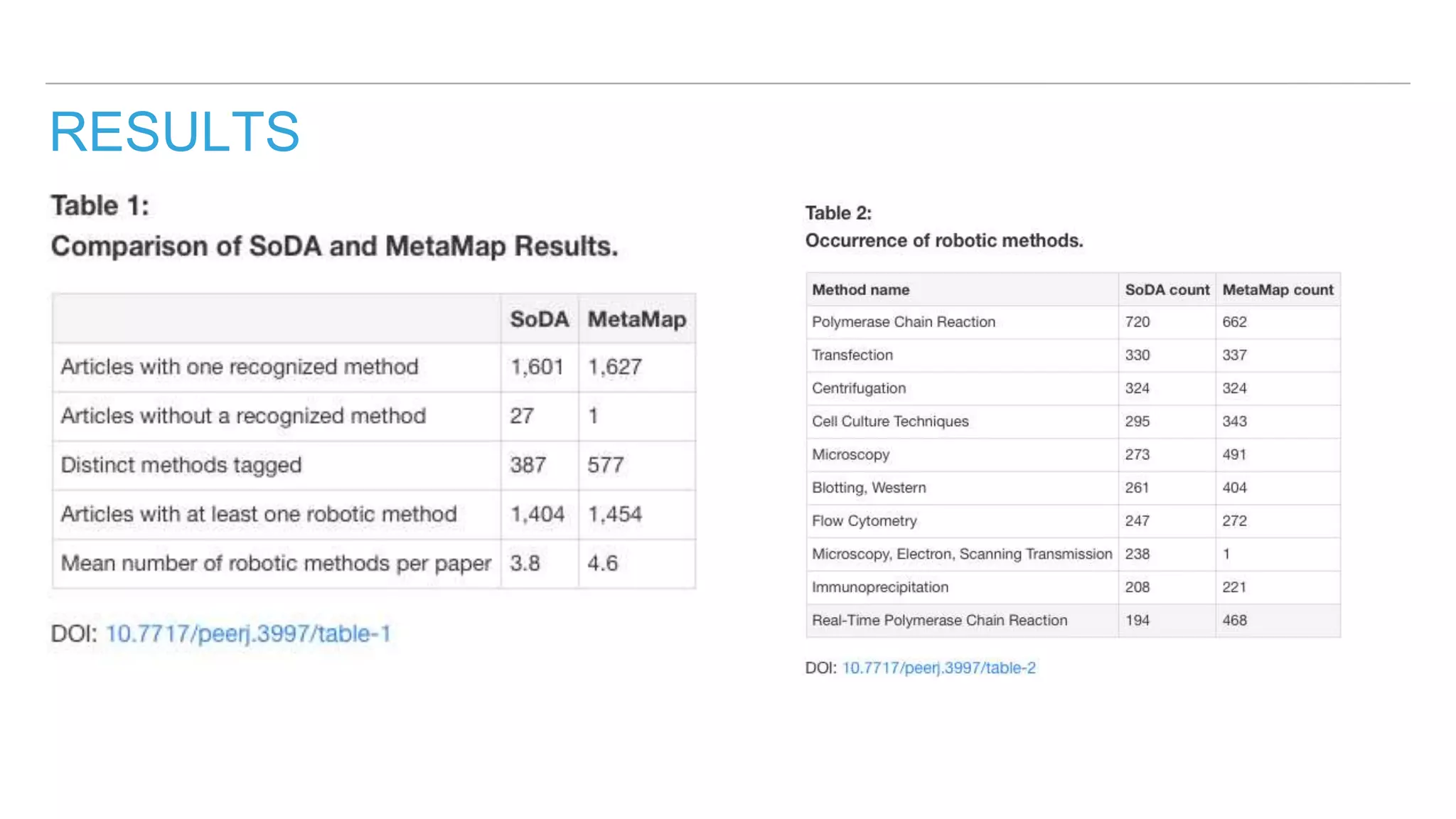Click the 'Occurrence of robotic methods' caption

tap(943, 240)
